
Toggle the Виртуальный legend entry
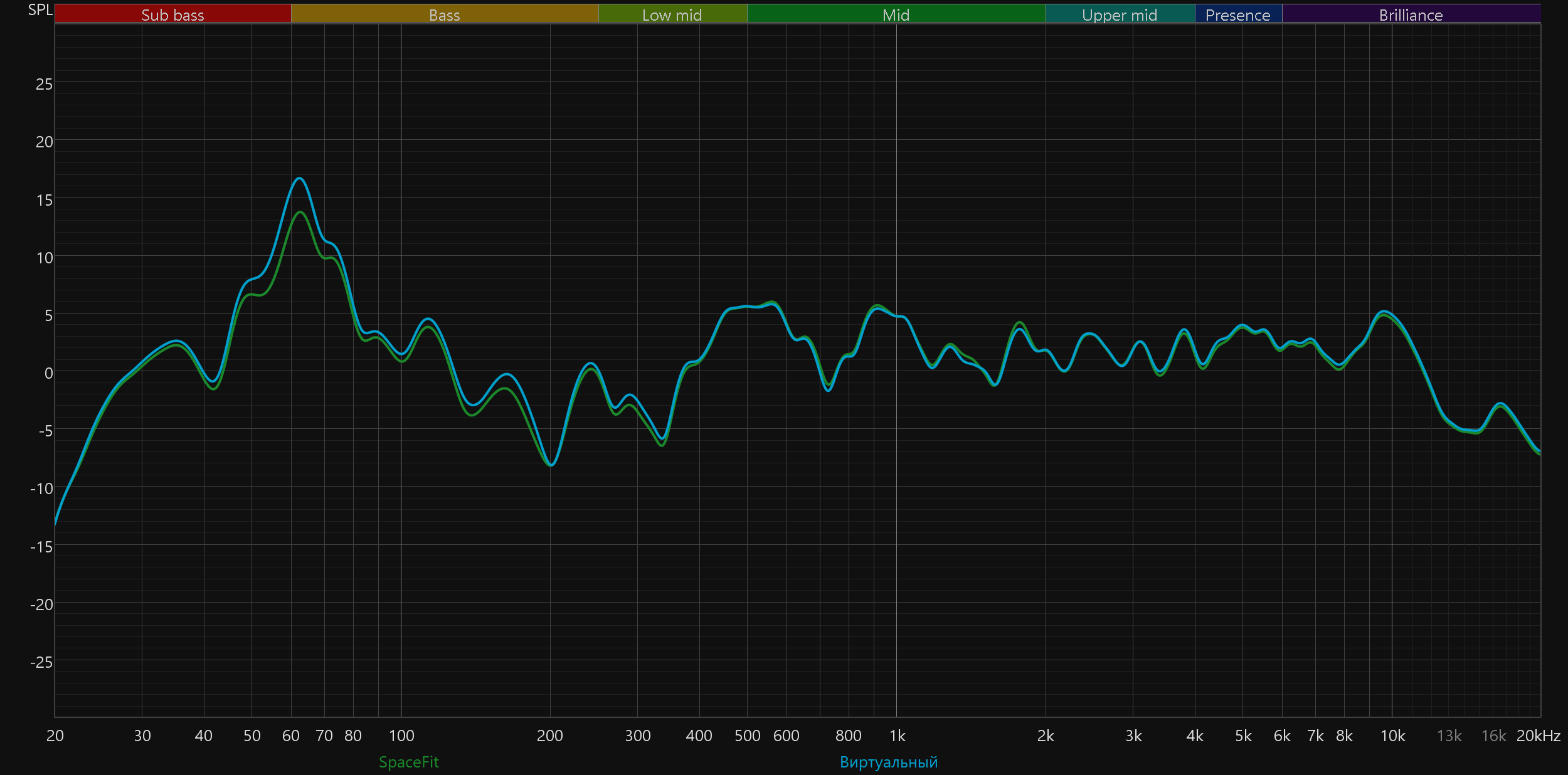[x=888, y=762]
